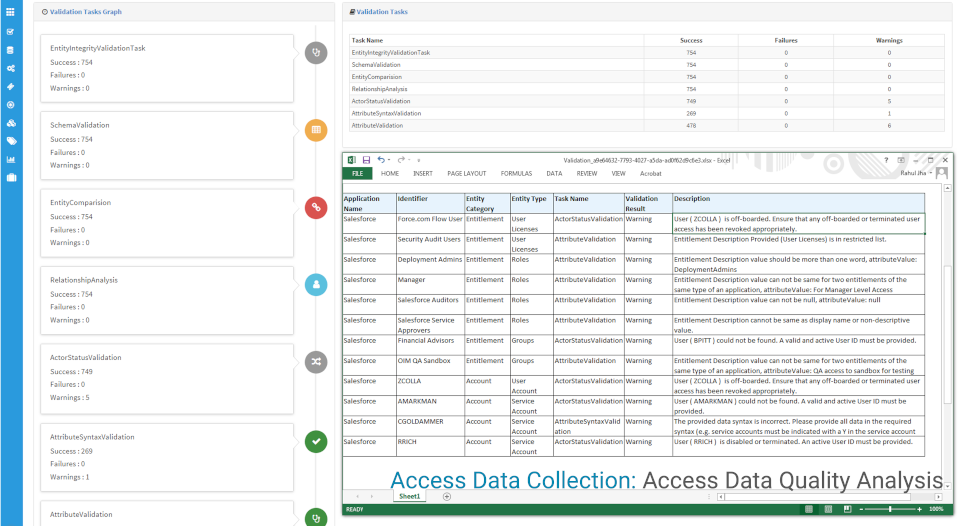Open the grid dashboard icon in sidebar
Screen dimensions: 960x526
tap(10, 12)
